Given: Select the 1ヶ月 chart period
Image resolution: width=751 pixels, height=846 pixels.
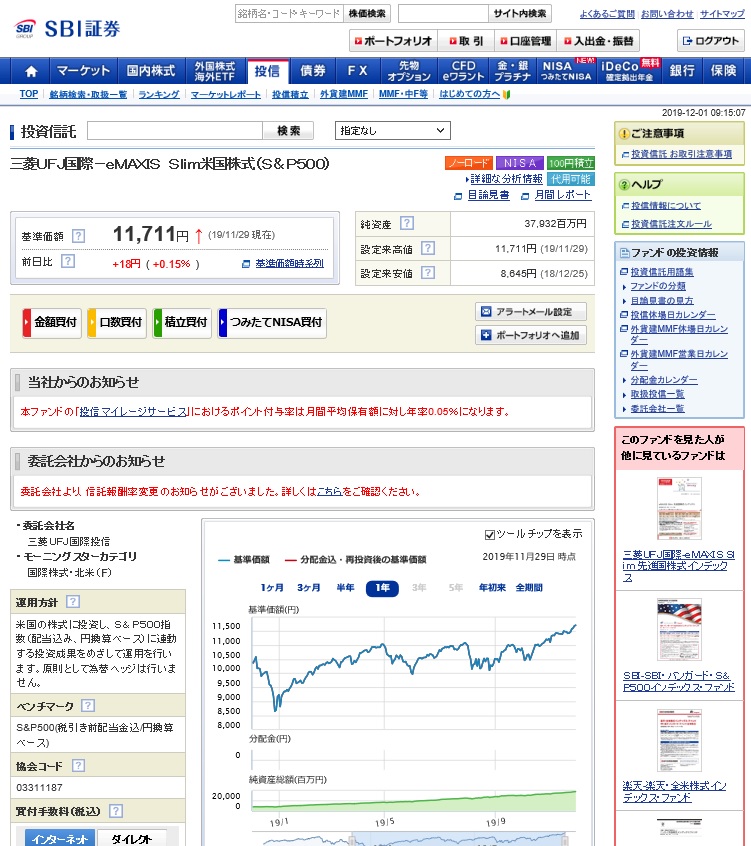Looking at the screenshot, I should (x=272, y=588).
